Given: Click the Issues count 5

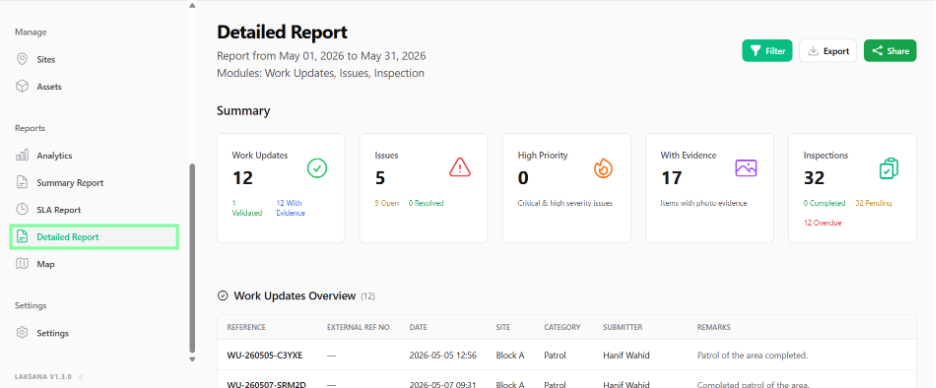Looking at the screenshot, I should coord(380,178).
